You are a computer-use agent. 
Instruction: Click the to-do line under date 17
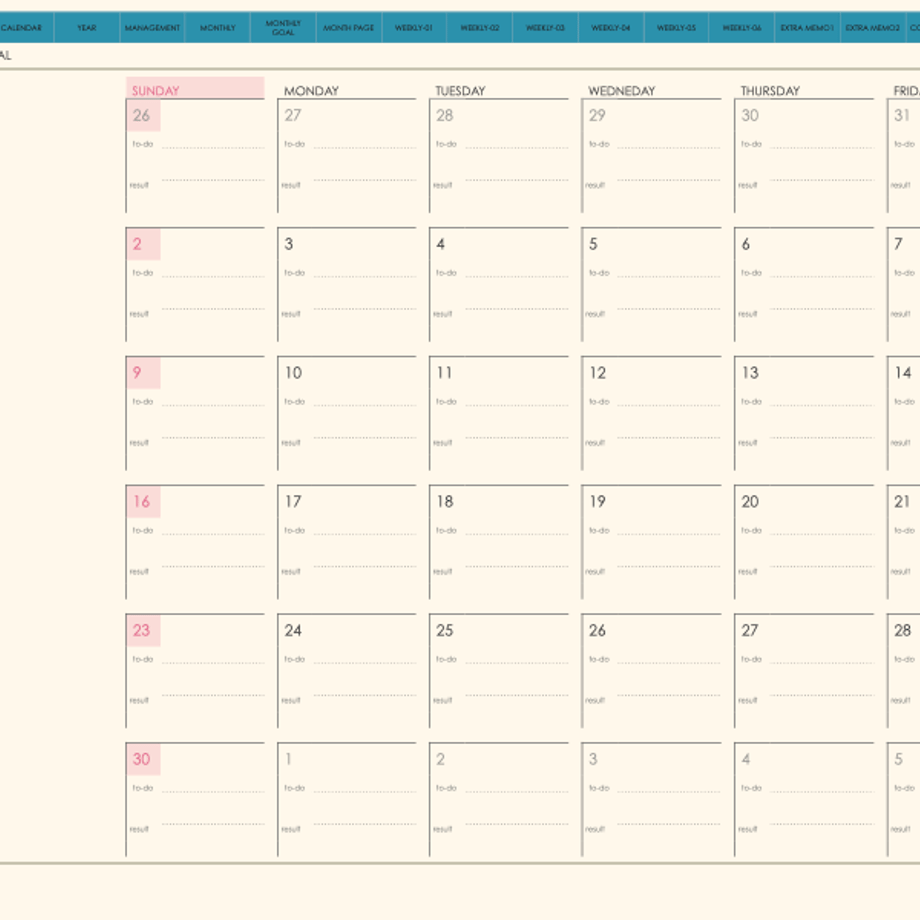coord(364,534)
